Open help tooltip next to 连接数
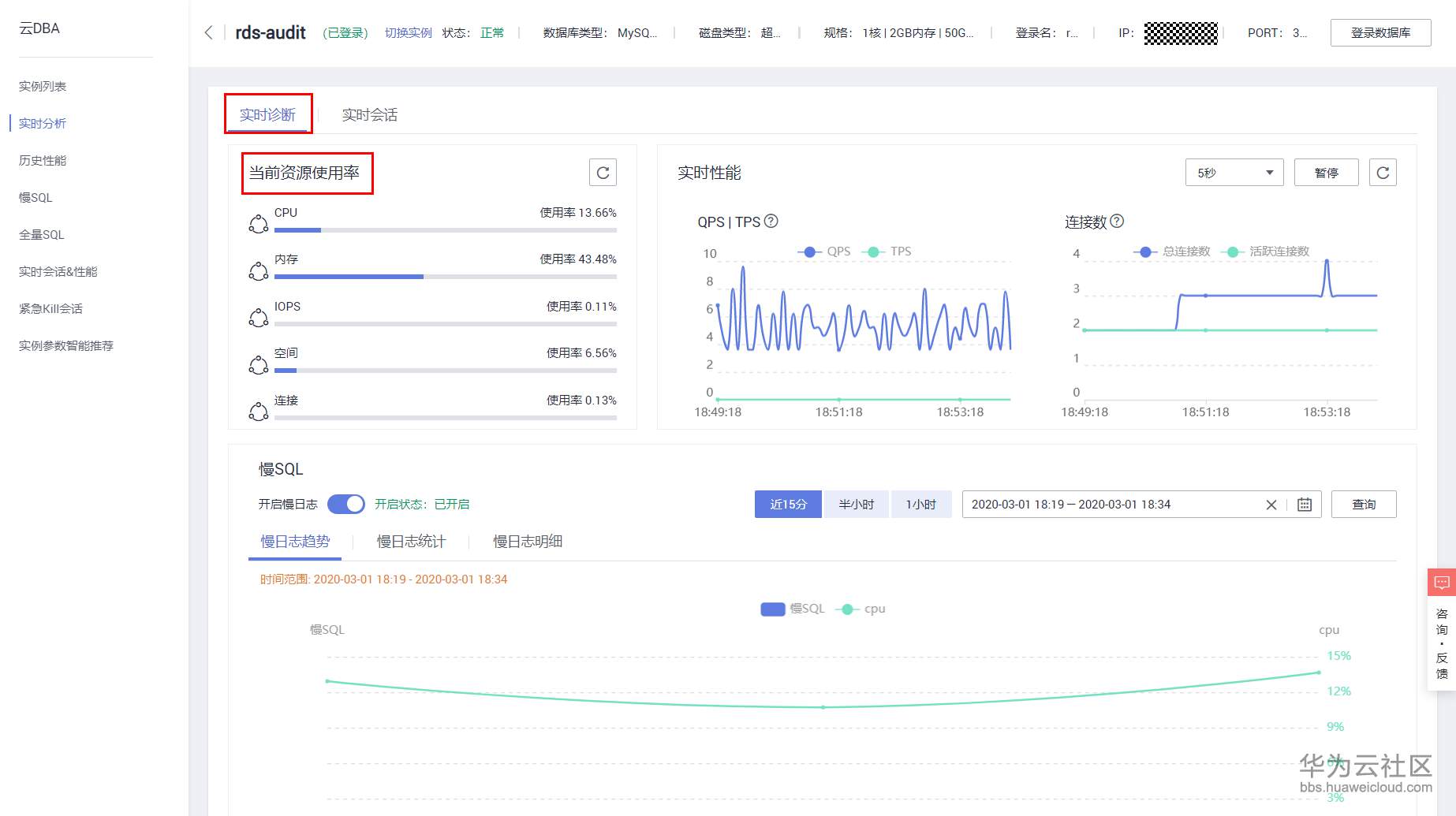This screenshot has height=816, width=1456. pos(1117,222)
